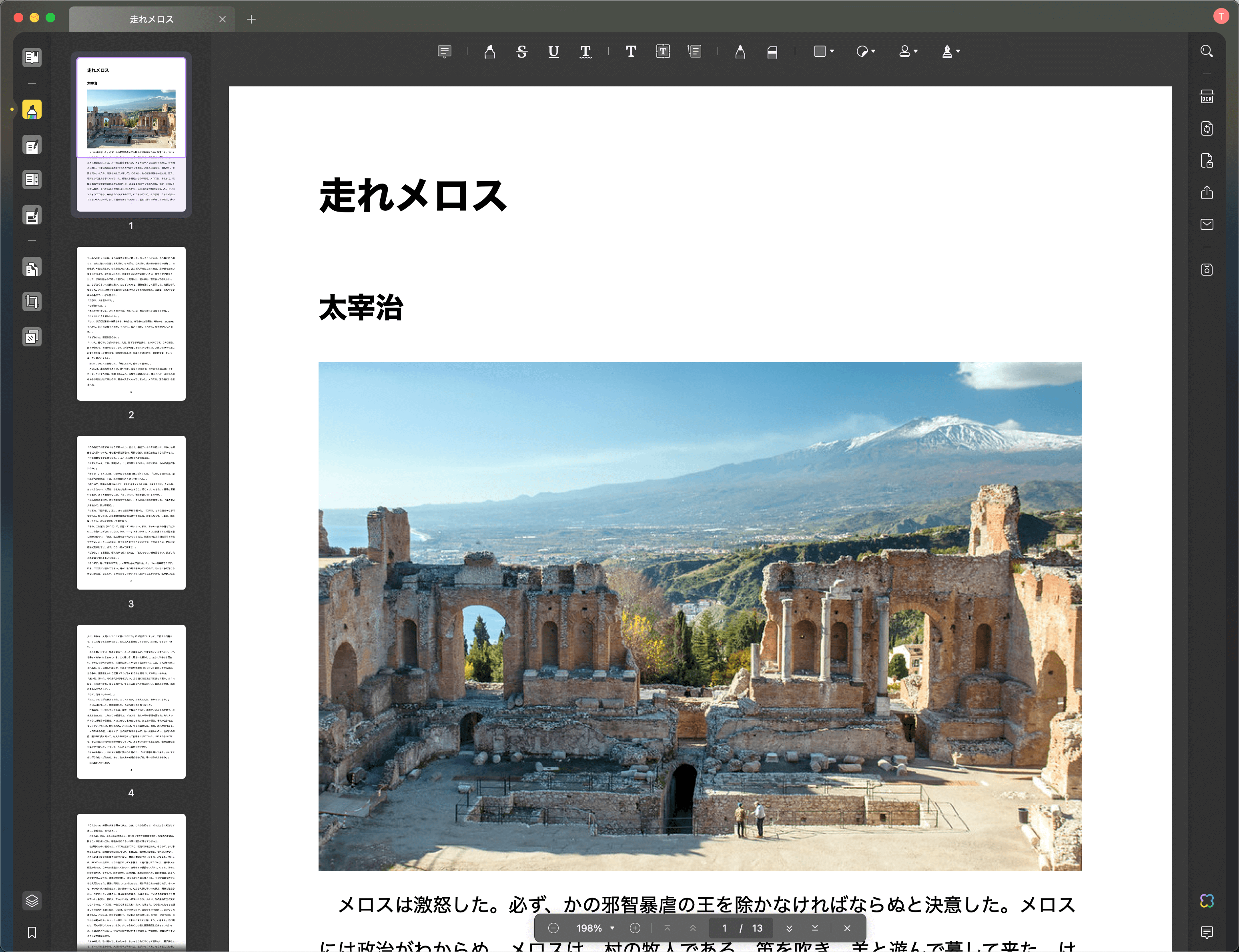The image size is (1239, 952).
Task: Open the Protect with password icon
Action: point(1207,161)
